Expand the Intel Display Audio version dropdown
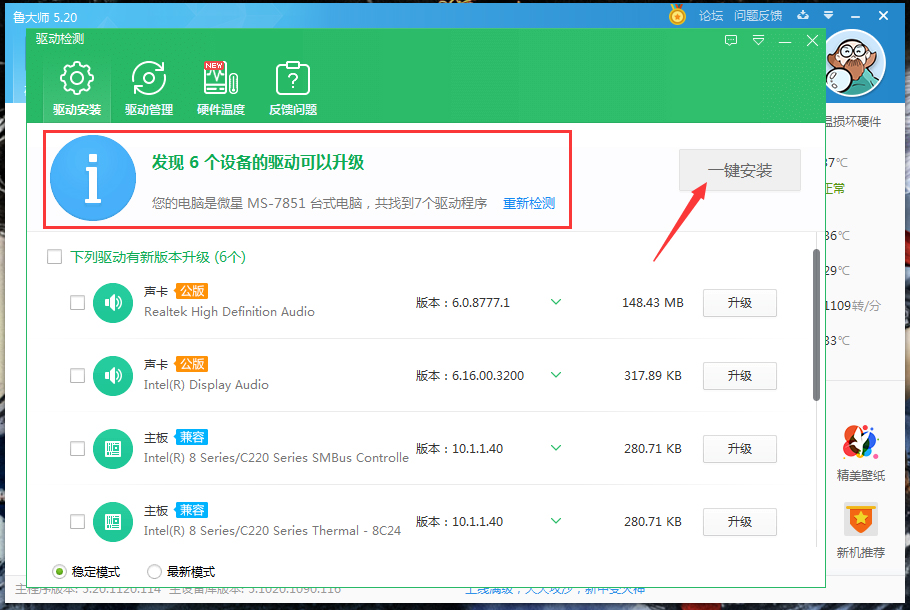The height and width of the screenshot is (610, 910). click(x=556, y=375)
